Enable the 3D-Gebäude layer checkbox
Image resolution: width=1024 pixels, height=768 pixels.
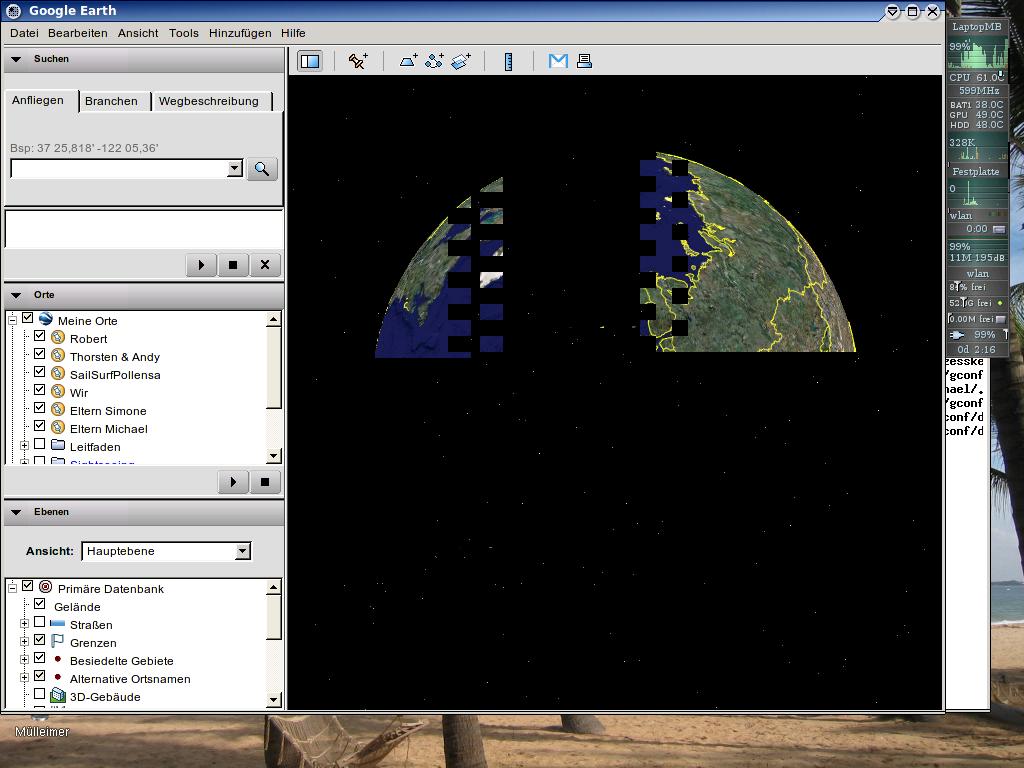tap(40, 695)
